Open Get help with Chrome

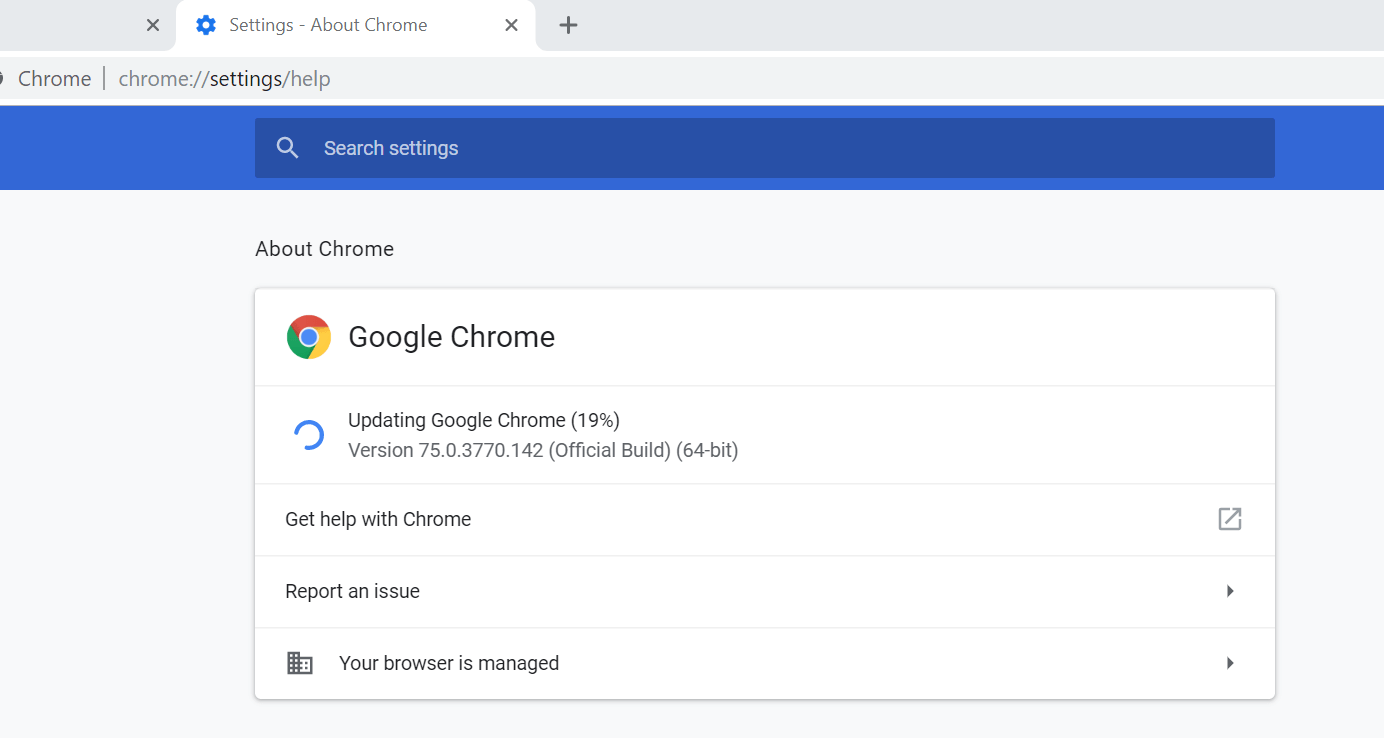pos(765,520)
